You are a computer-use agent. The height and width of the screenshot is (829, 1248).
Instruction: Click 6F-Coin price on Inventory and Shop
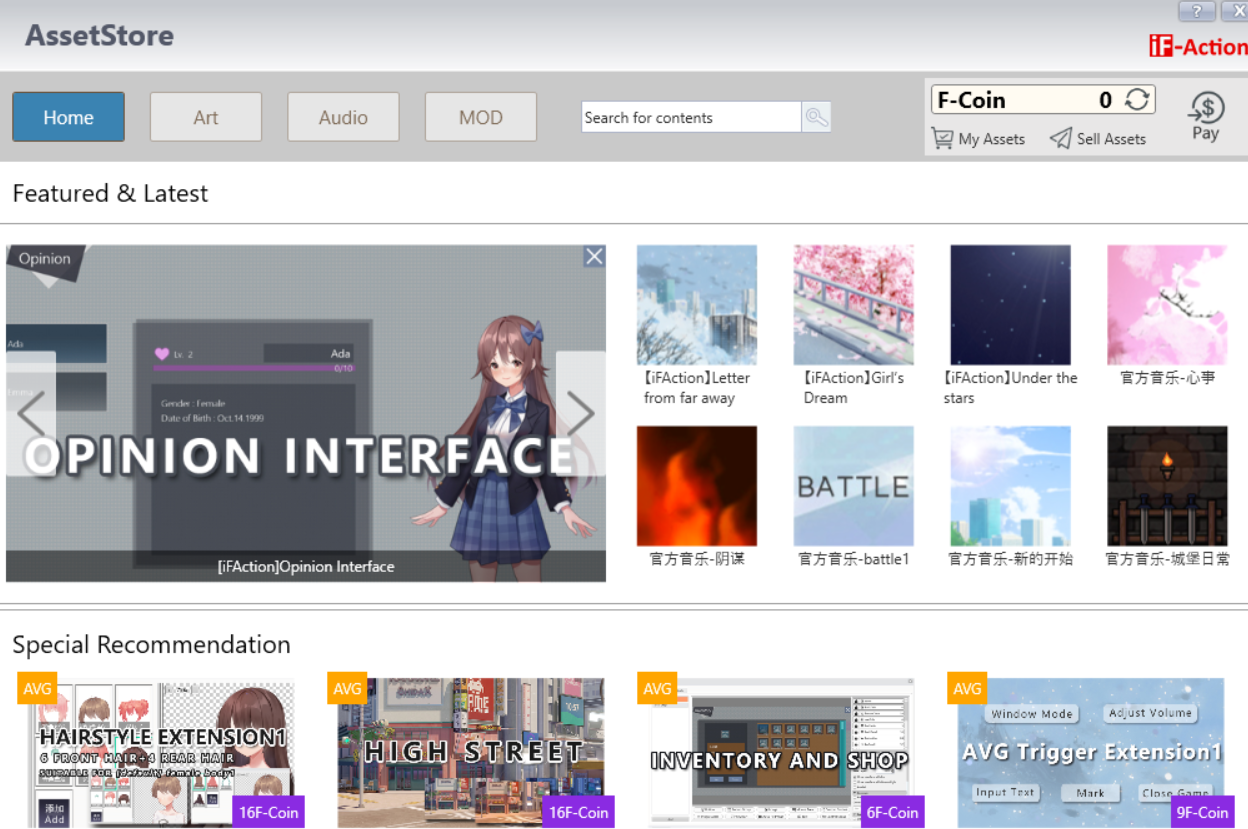[892, 812]
